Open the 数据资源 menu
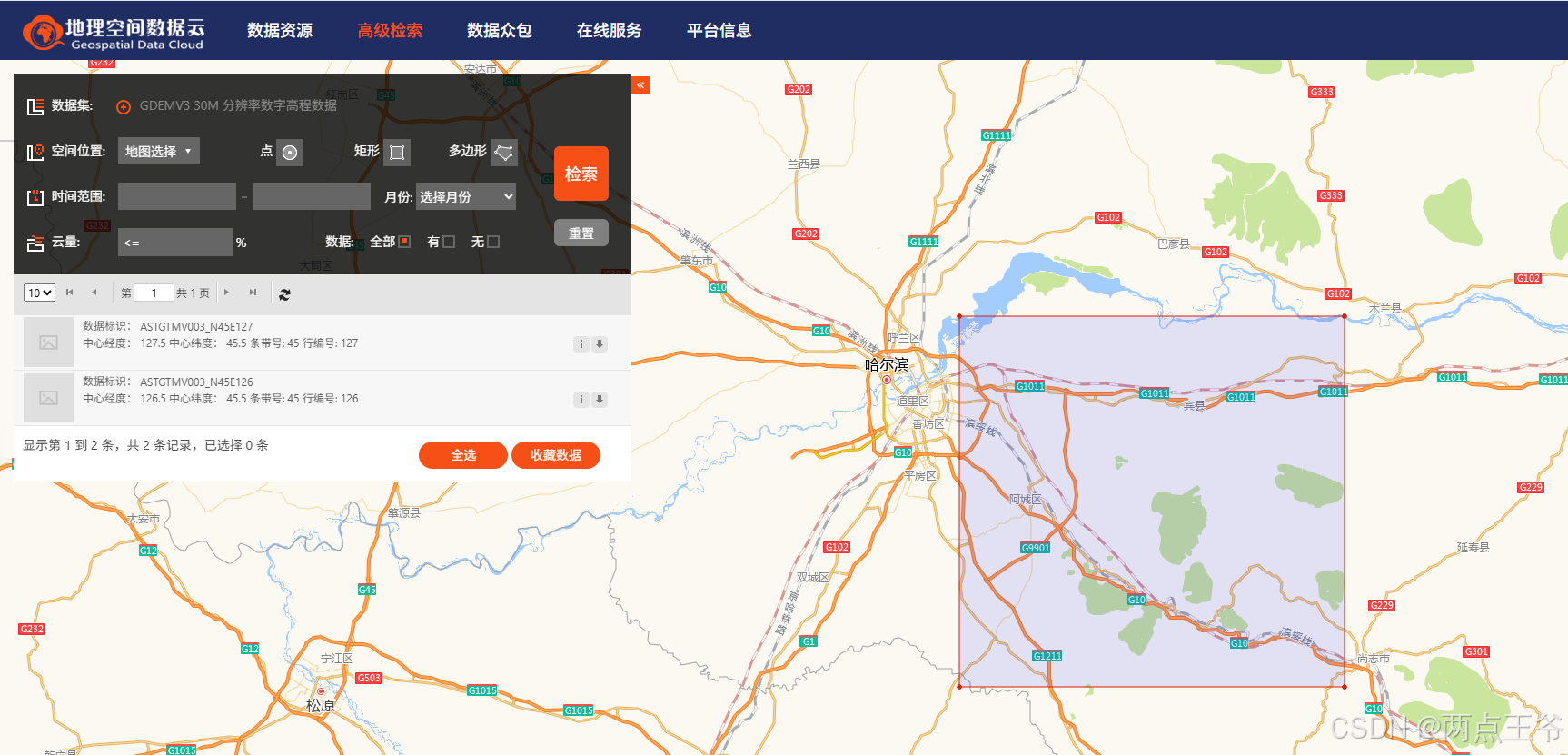Viewport: 1568px width, 755px height. click(280, 31)
